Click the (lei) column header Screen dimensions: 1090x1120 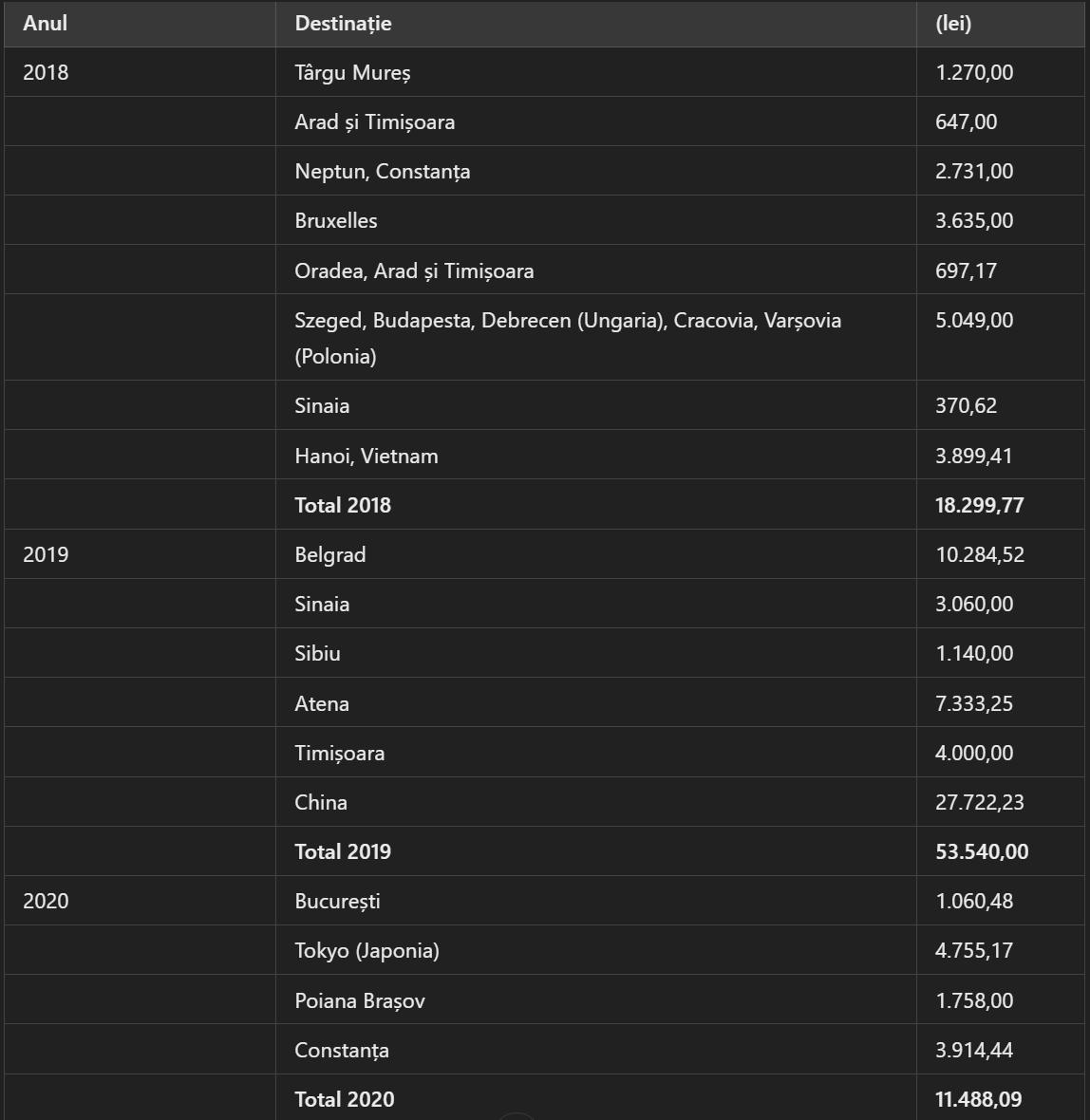tap(953, 24)
